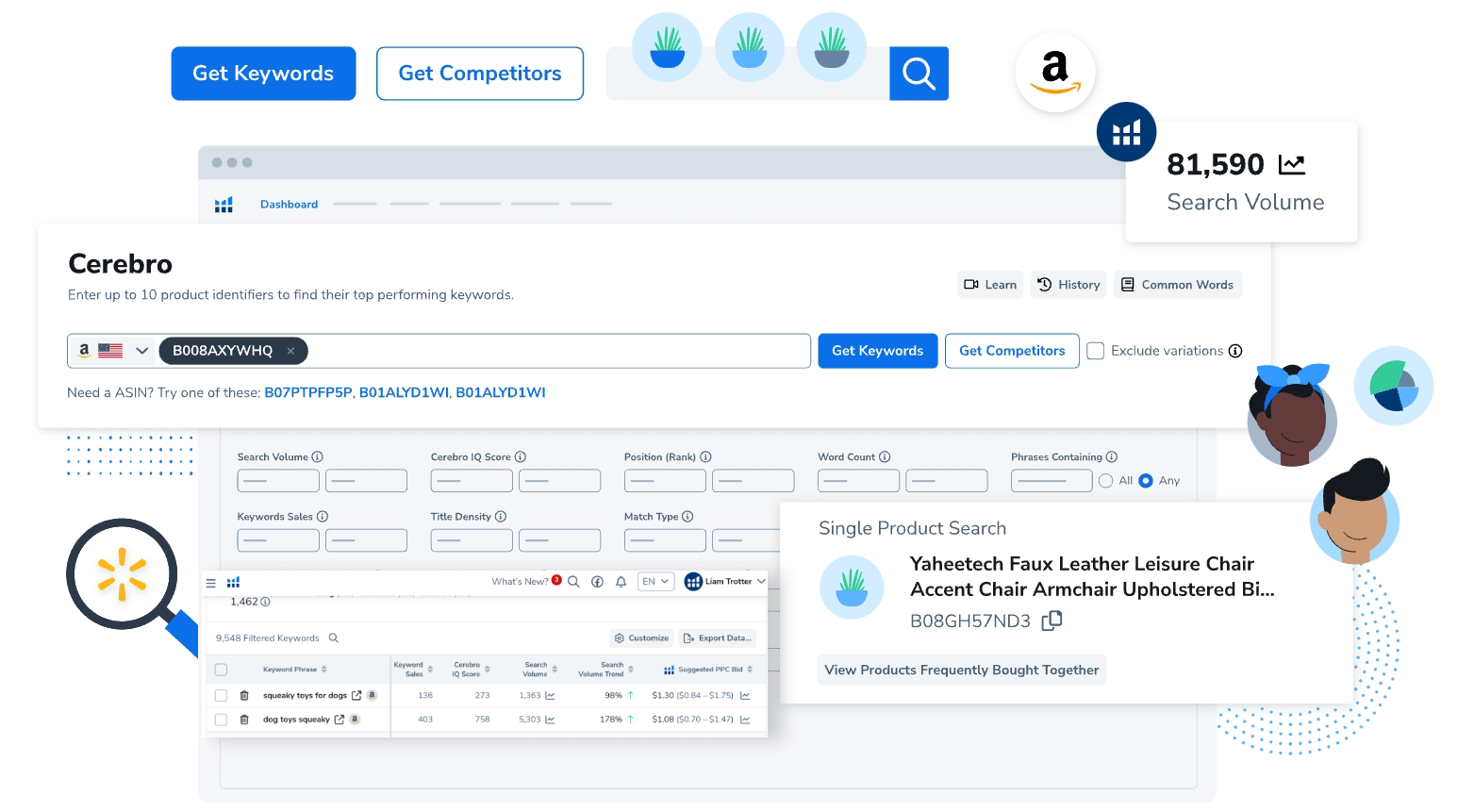Viewport: 1474px width, 812px height.
Task: Use the sample ASIN link B07PTPFP5P
Action: (308, 392)
